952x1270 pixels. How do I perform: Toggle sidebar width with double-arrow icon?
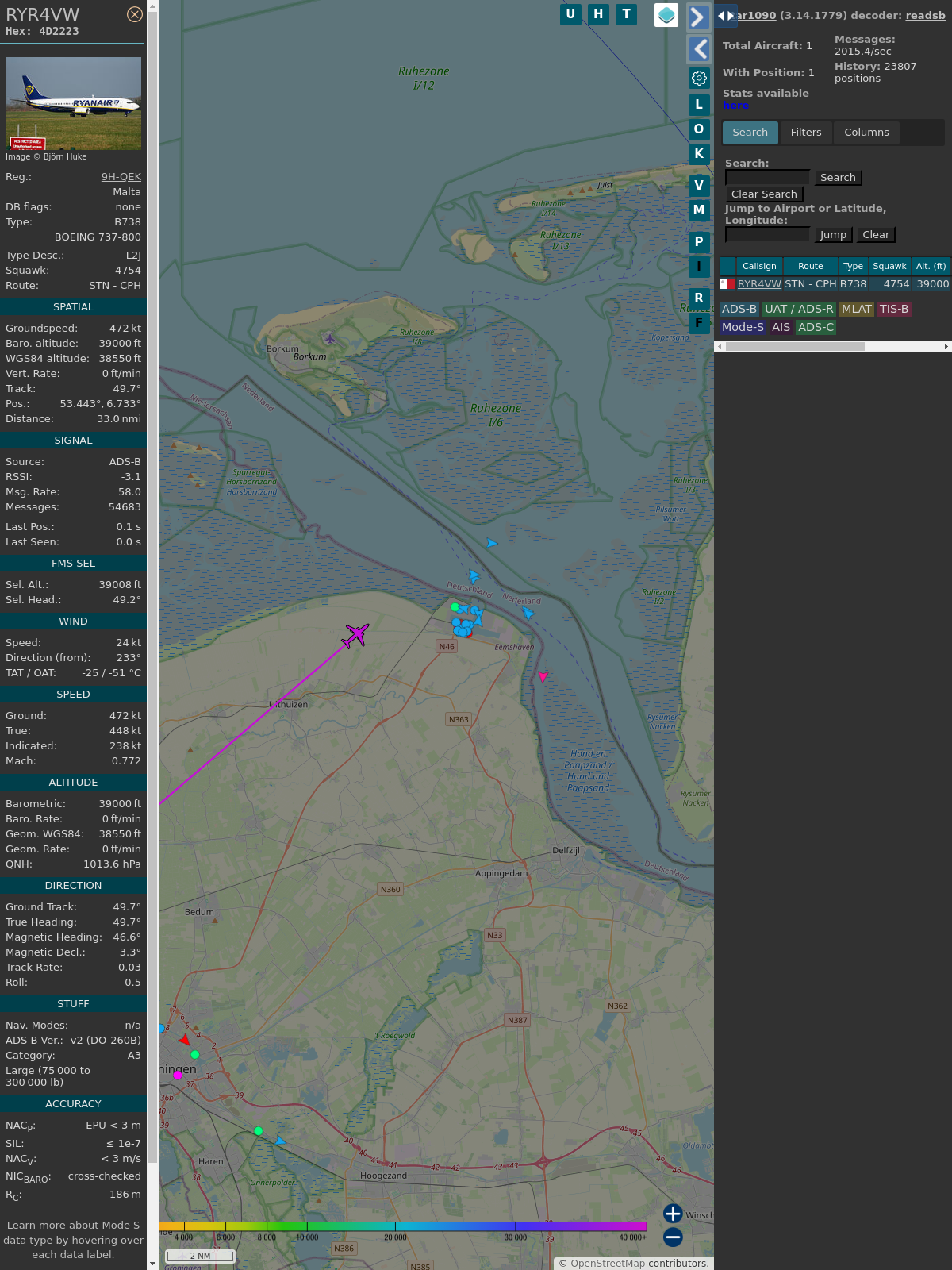click(726, 16)
